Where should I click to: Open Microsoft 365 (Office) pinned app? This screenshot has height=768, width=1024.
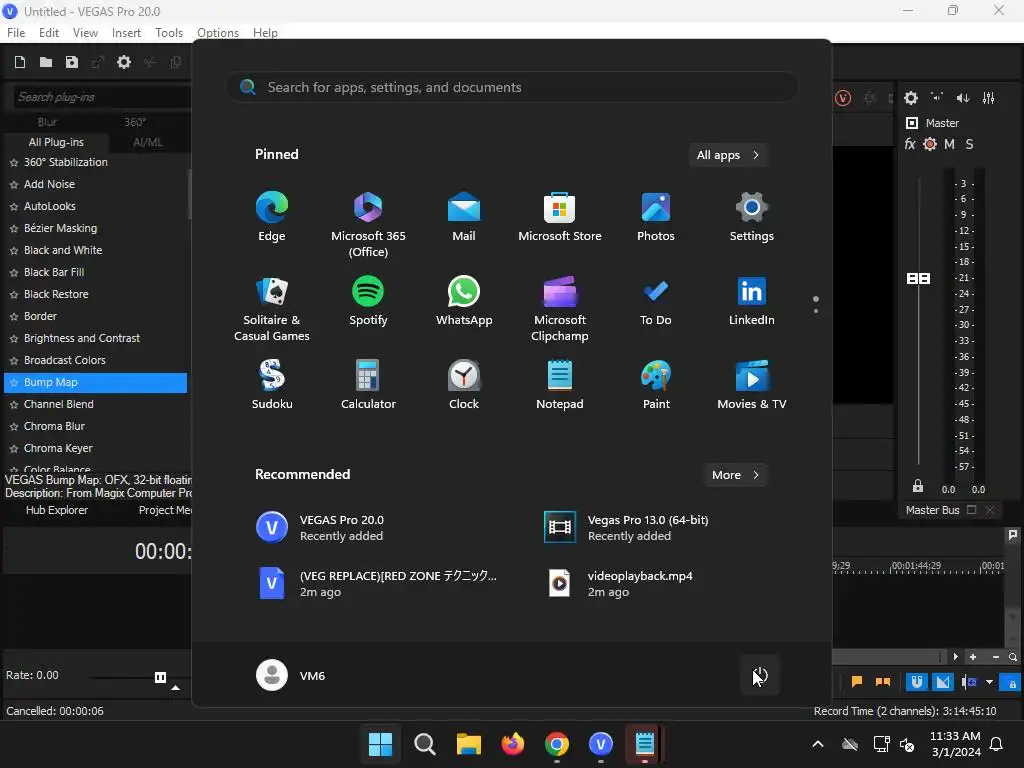click(x=368, y=225)
